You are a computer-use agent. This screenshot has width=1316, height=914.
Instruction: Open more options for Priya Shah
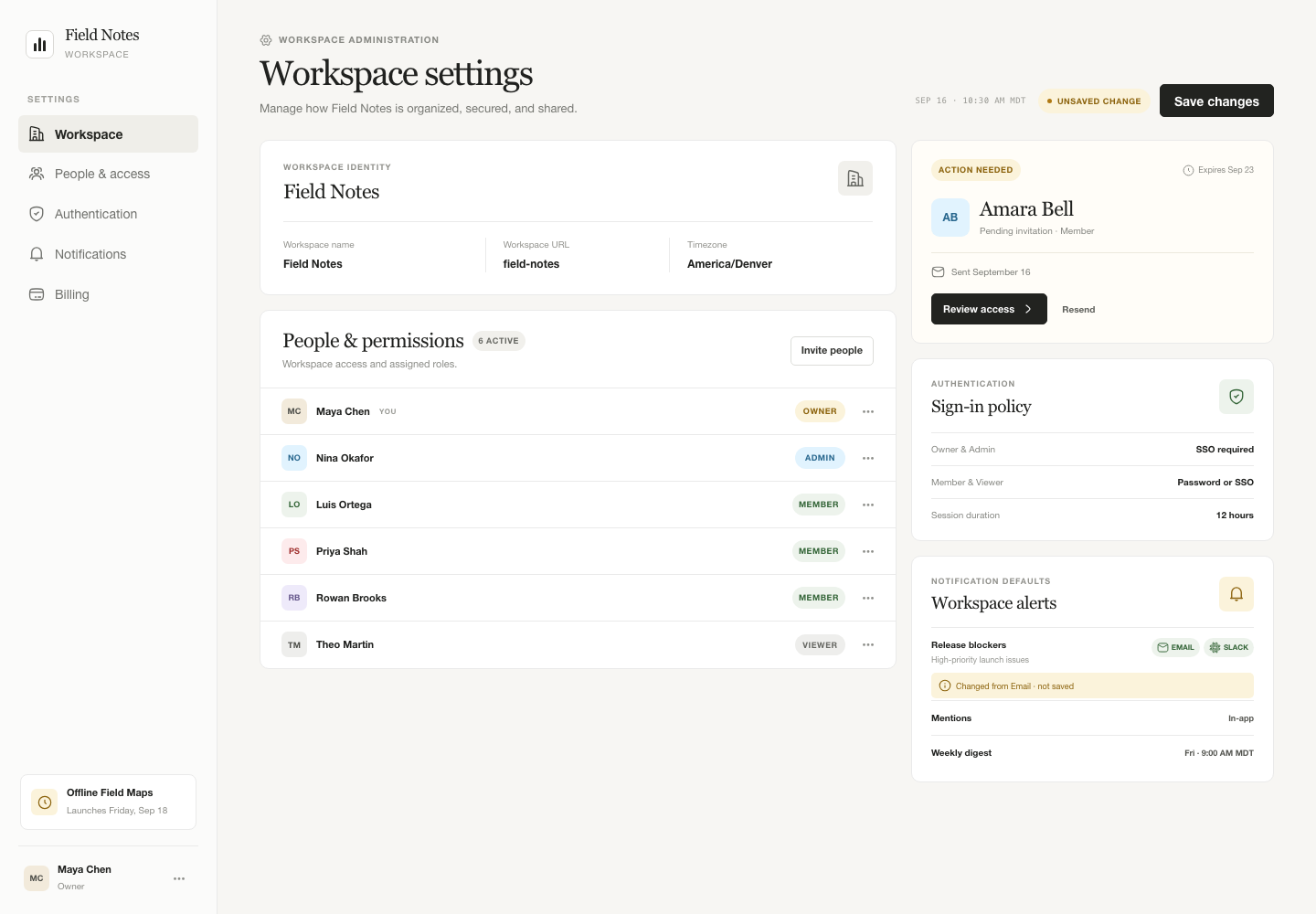point(868,551)
